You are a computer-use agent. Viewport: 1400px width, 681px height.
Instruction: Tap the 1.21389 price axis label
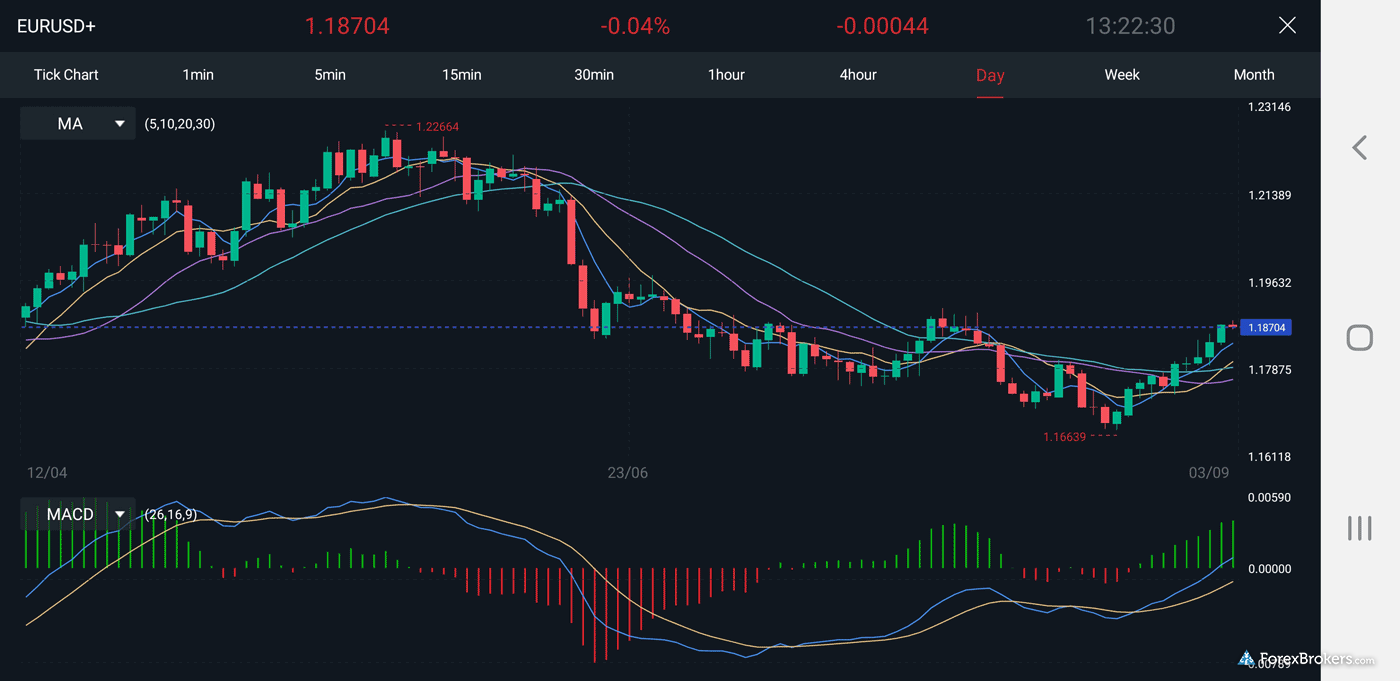[1270, 195]
